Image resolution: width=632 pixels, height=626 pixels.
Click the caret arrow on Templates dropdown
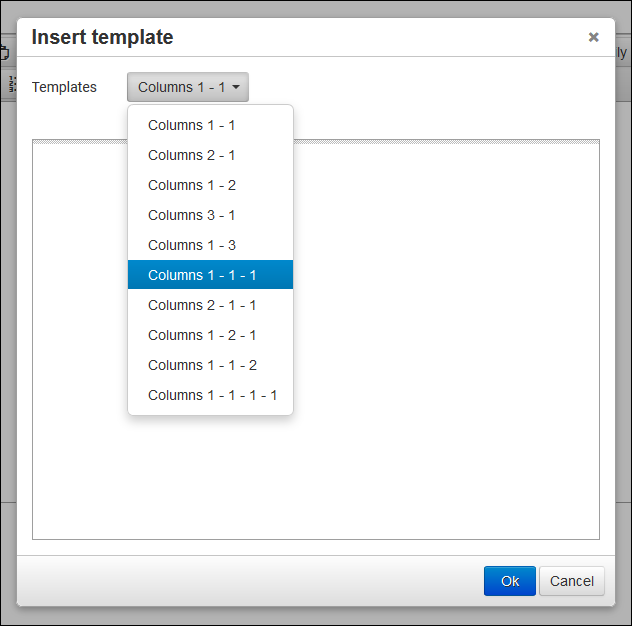pyautogui.click(x=235, y=88)
